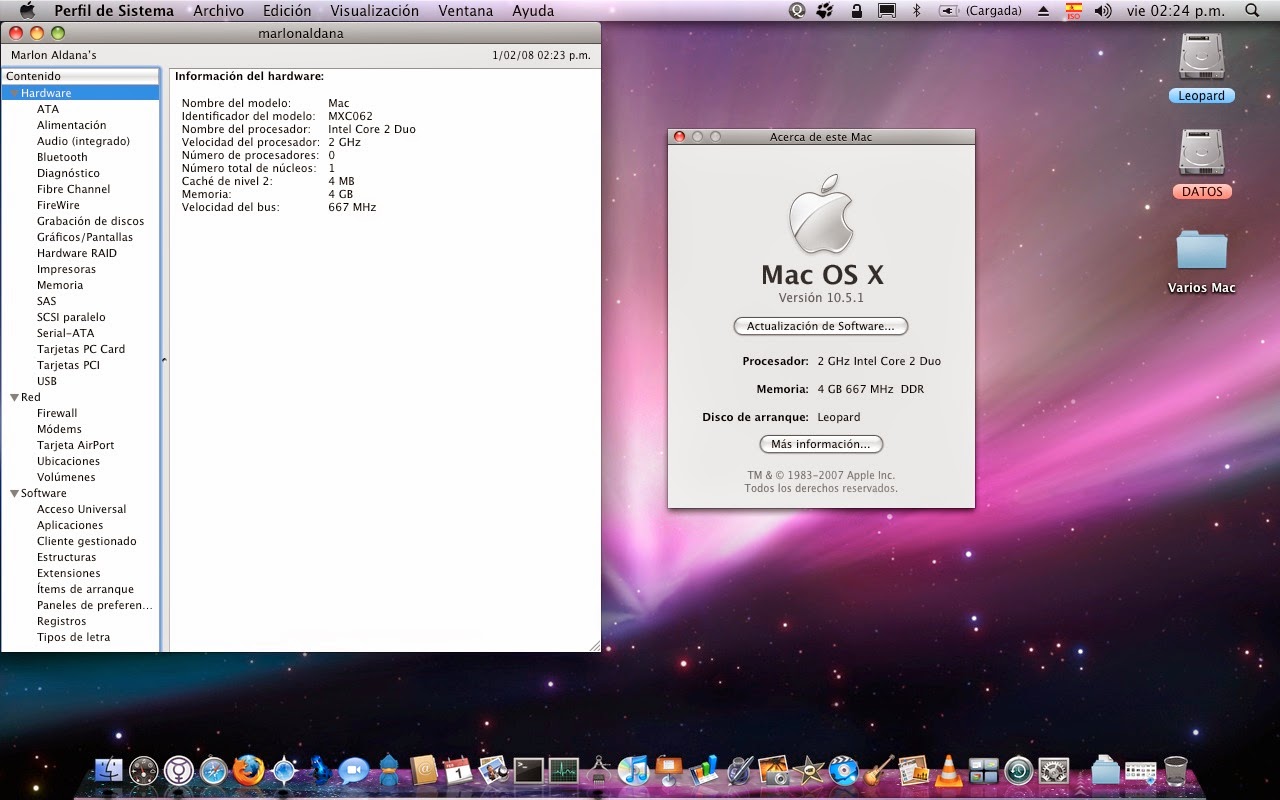1280x800 pixels.
Task: Open Safari compass icon in dock
Action: coord(214,770)
